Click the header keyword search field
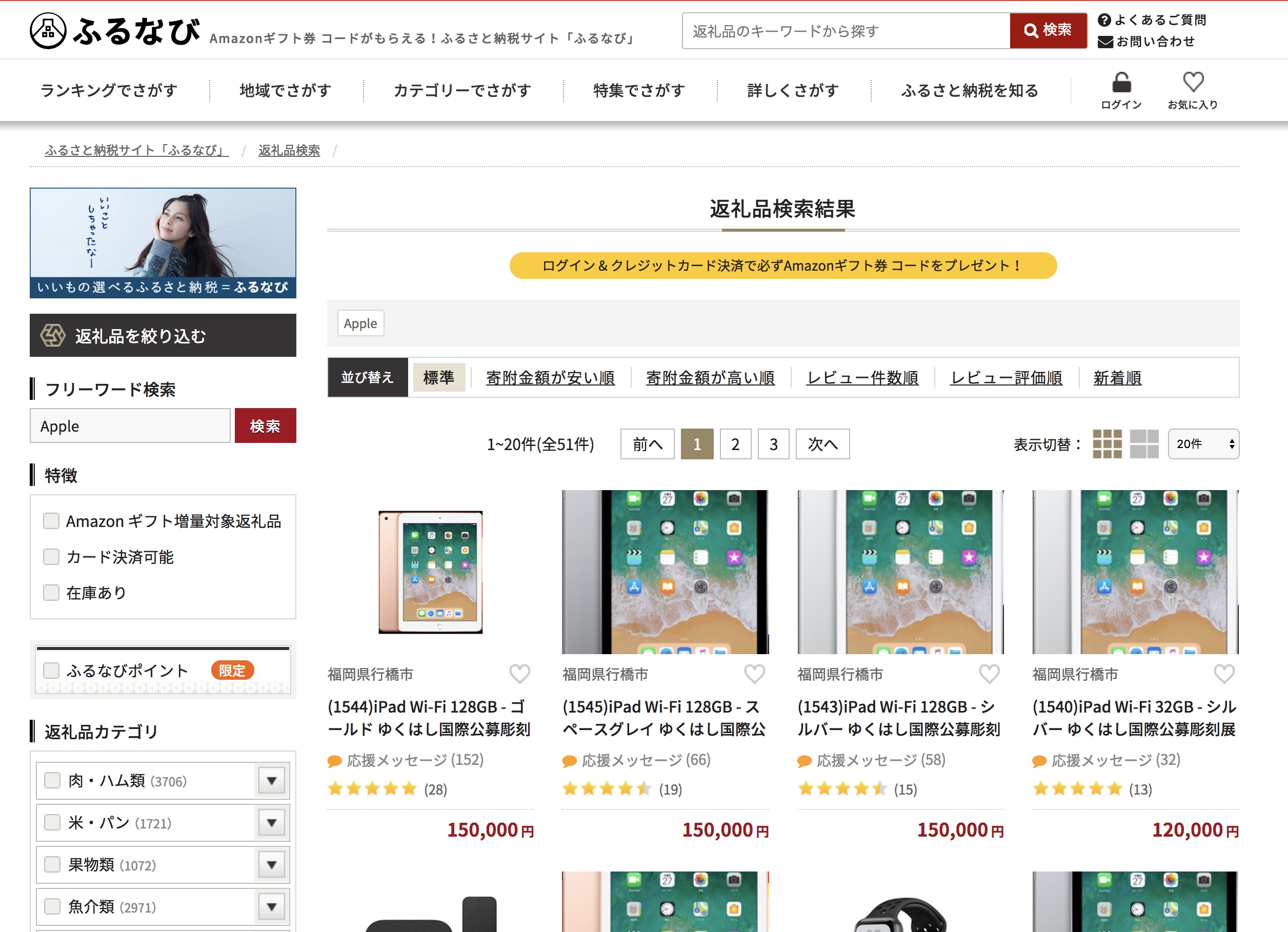Image resolution: width=1288 pixels, height=932 pixels. click(x=845, y=31)
